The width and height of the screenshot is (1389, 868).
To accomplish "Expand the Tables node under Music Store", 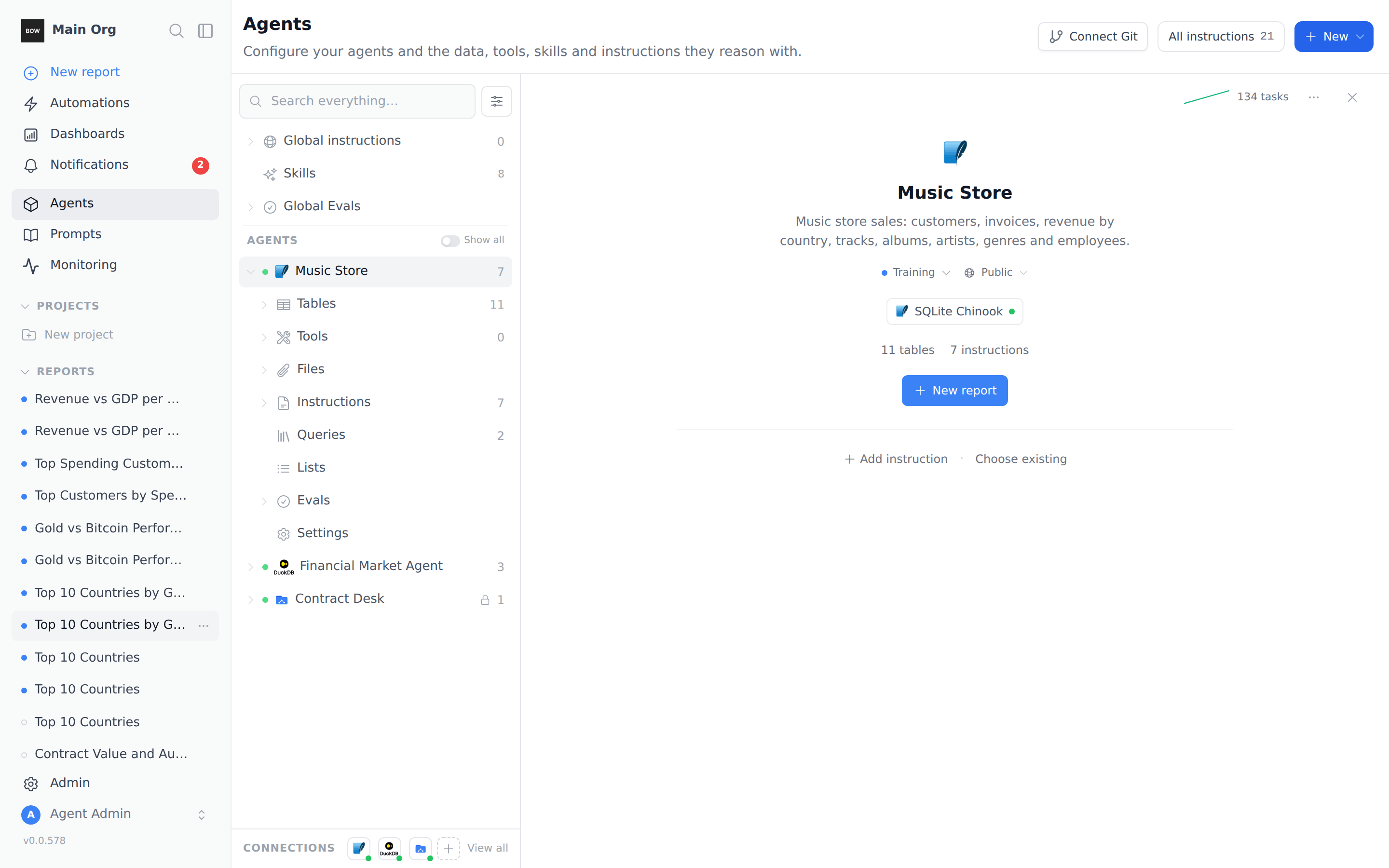I will point(264,304).
